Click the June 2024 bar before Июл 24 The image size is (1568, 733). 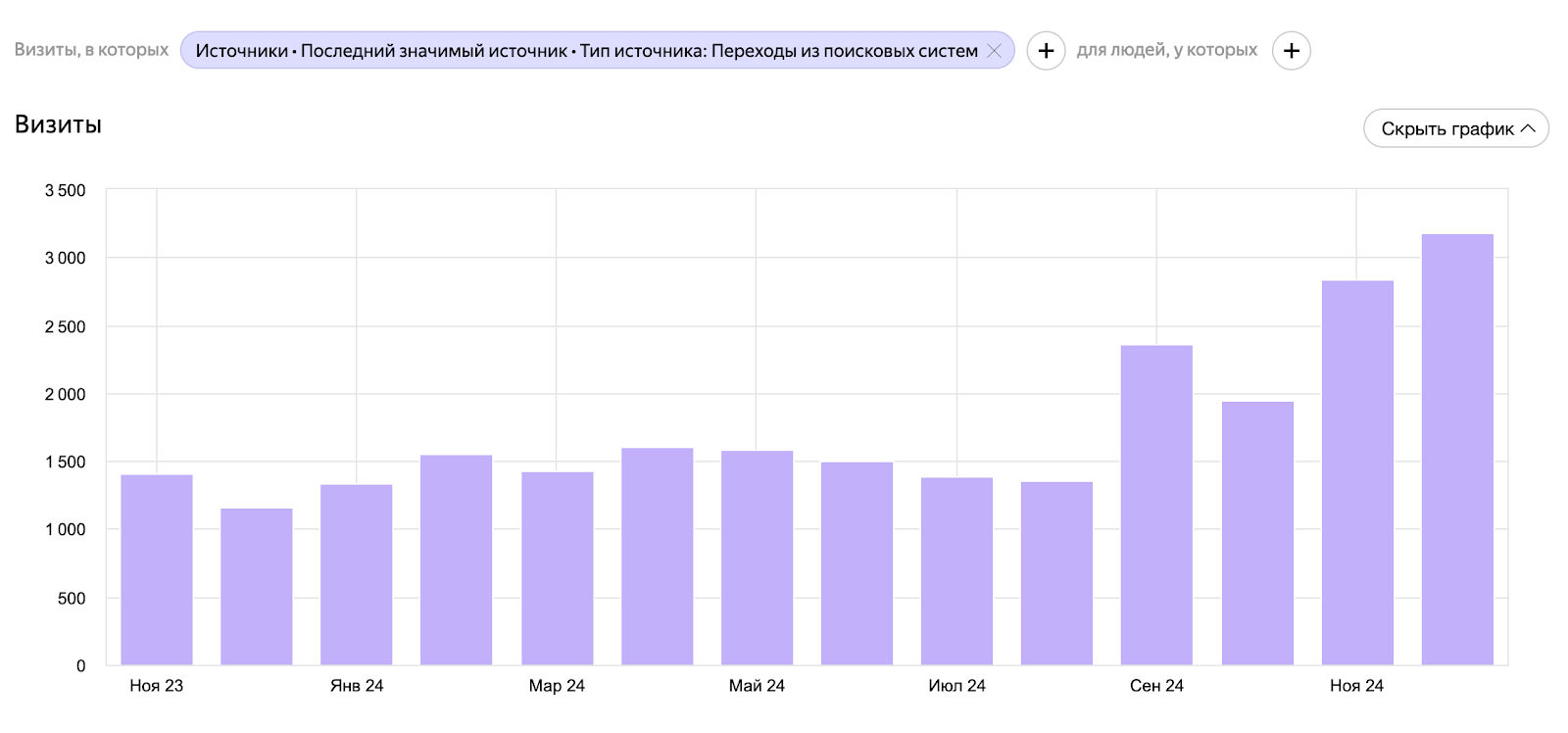pyautogui.click(x=857, y=563)
